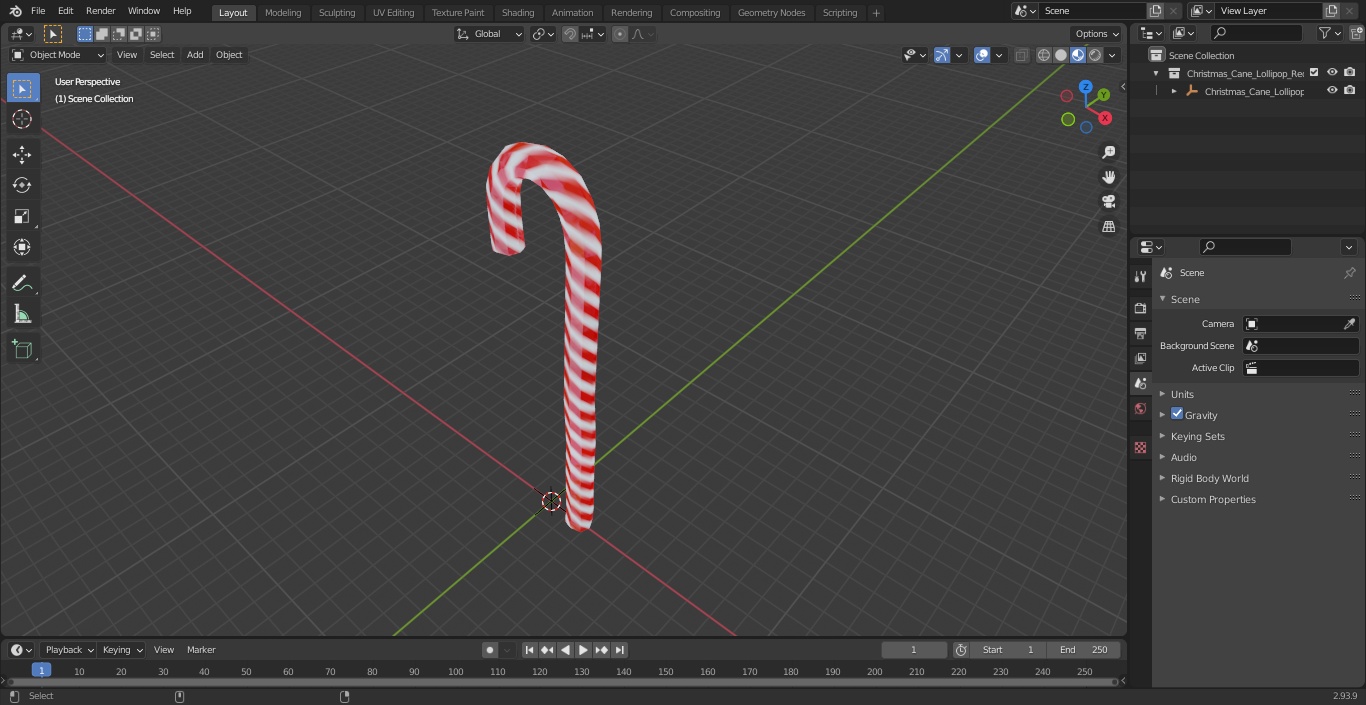This screenshot has height=705, width=1366.
Task: Click the zoom view magnifier icon
Action: 1108,152
